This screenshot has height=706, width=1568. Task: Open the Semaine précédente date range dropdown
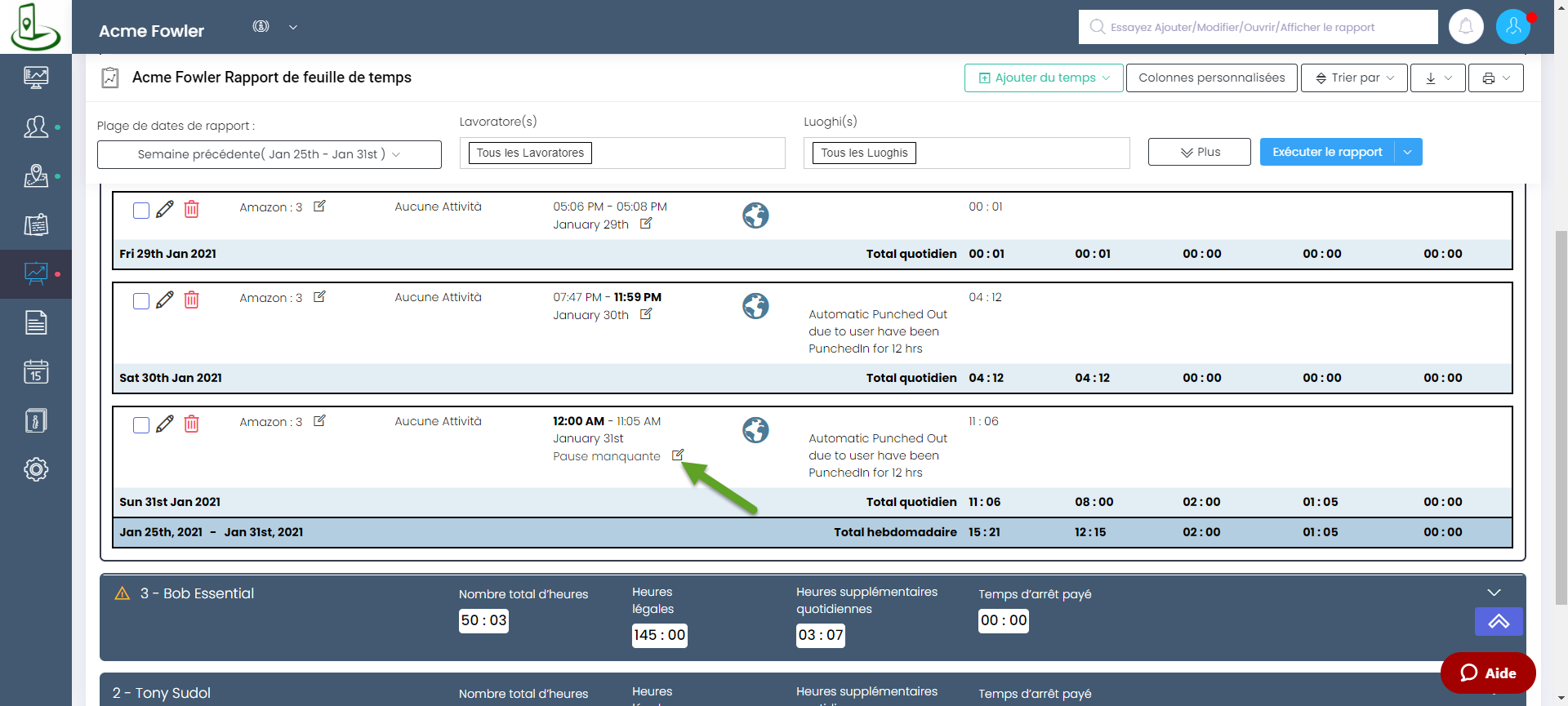click(x=269, y=154)
